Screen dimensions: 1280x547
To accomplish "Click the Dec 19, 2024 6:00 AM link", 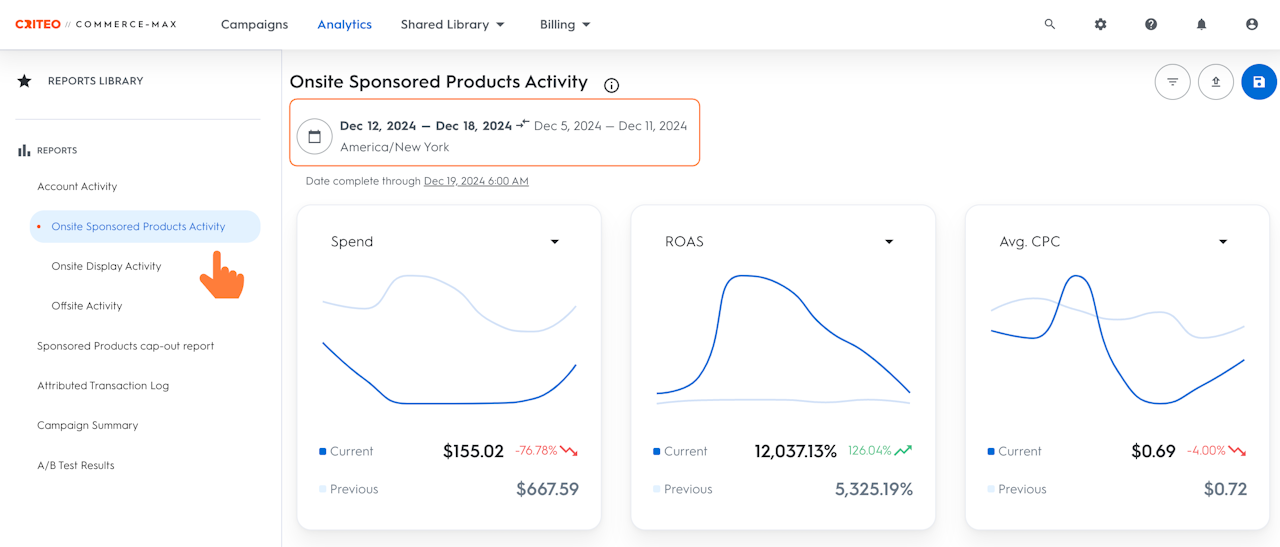I will coord(476,181).
